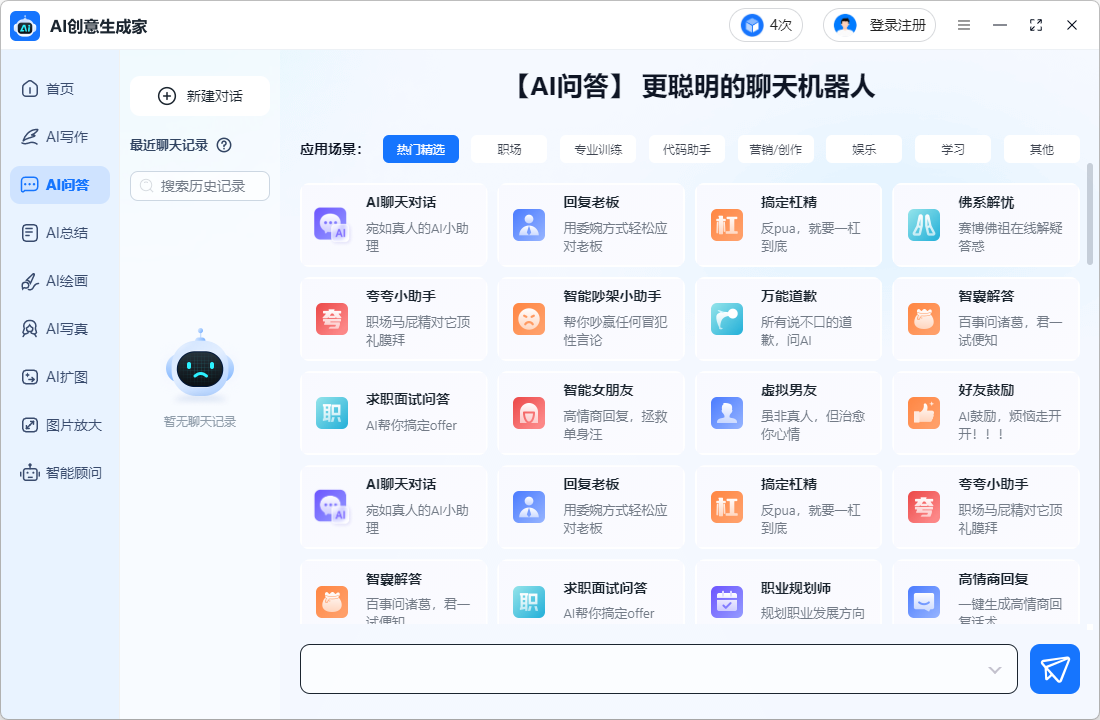1100x720 pixels.
Task: Click bottom row 求职面试问答 card icon
Action: 529,601
